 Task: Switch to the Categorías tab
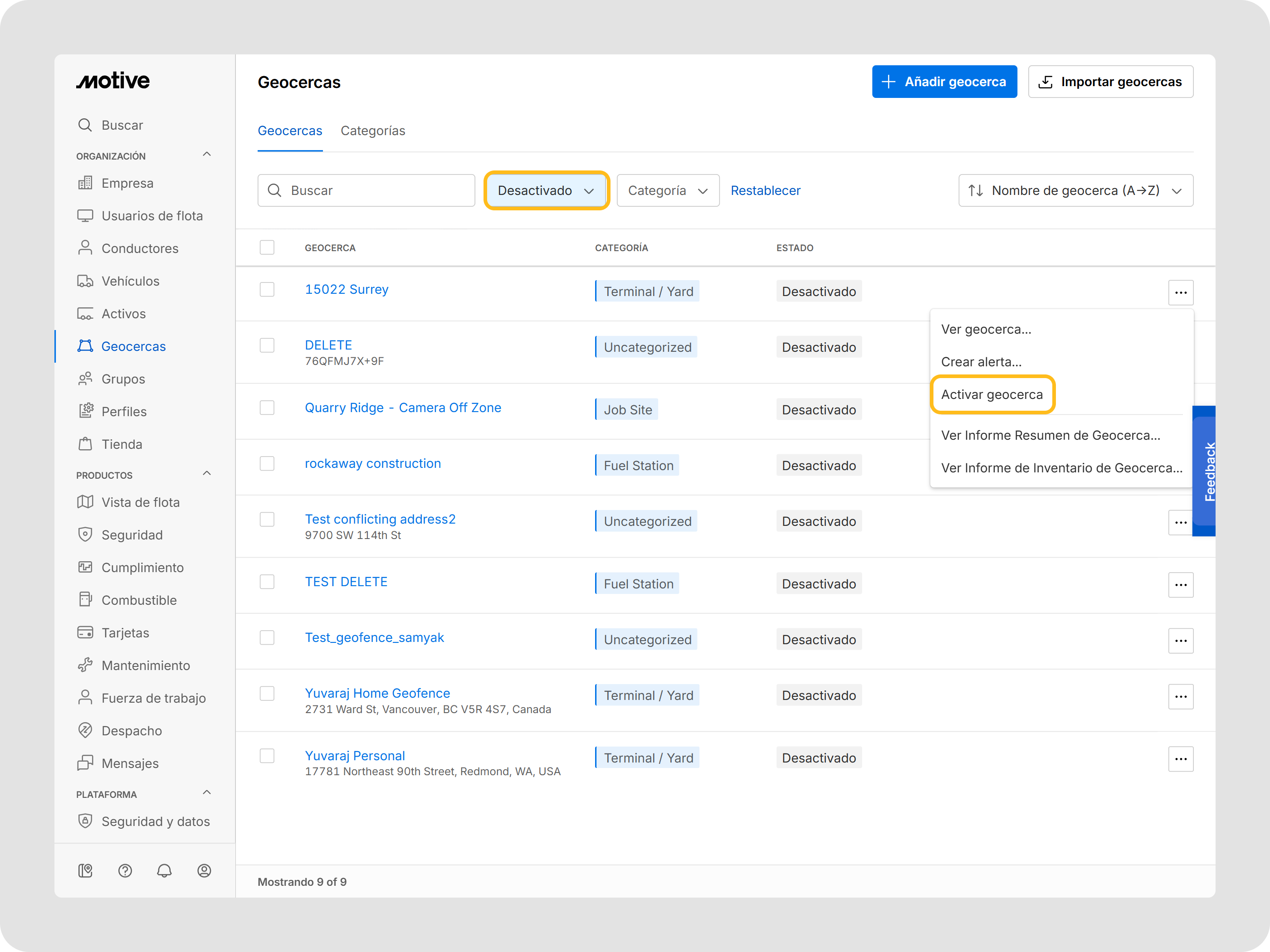point(373,131)
